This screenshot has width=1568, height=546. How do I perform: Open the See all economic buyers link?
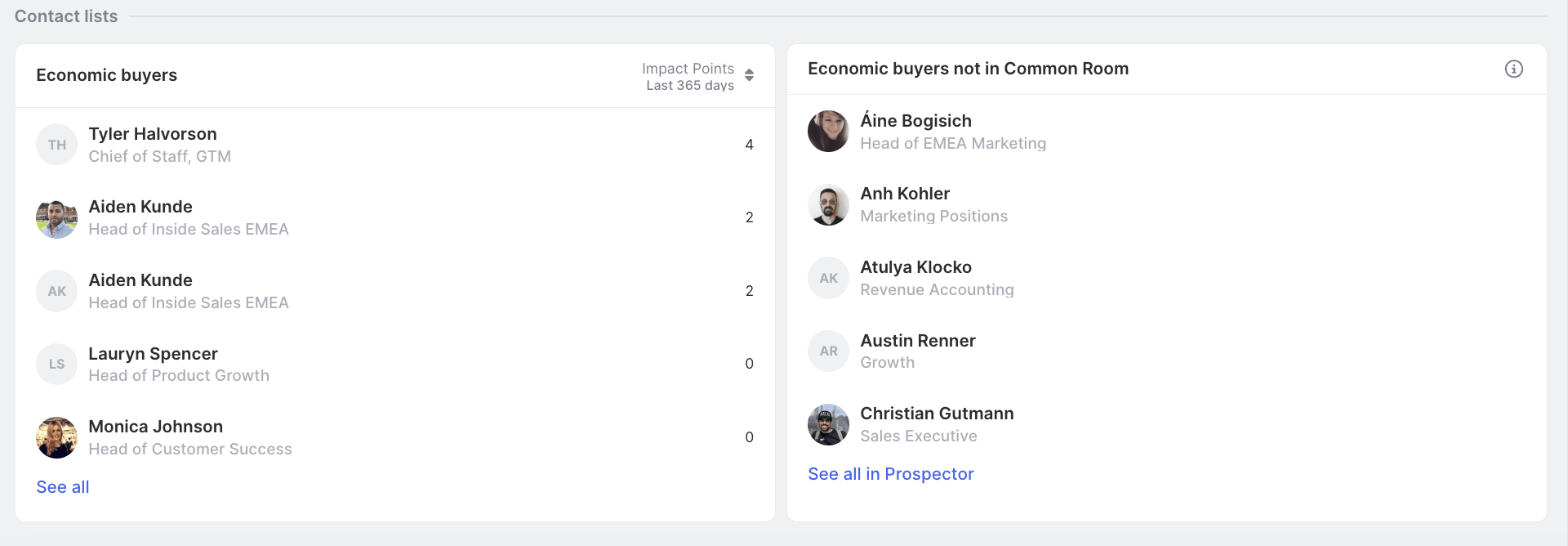63,487
